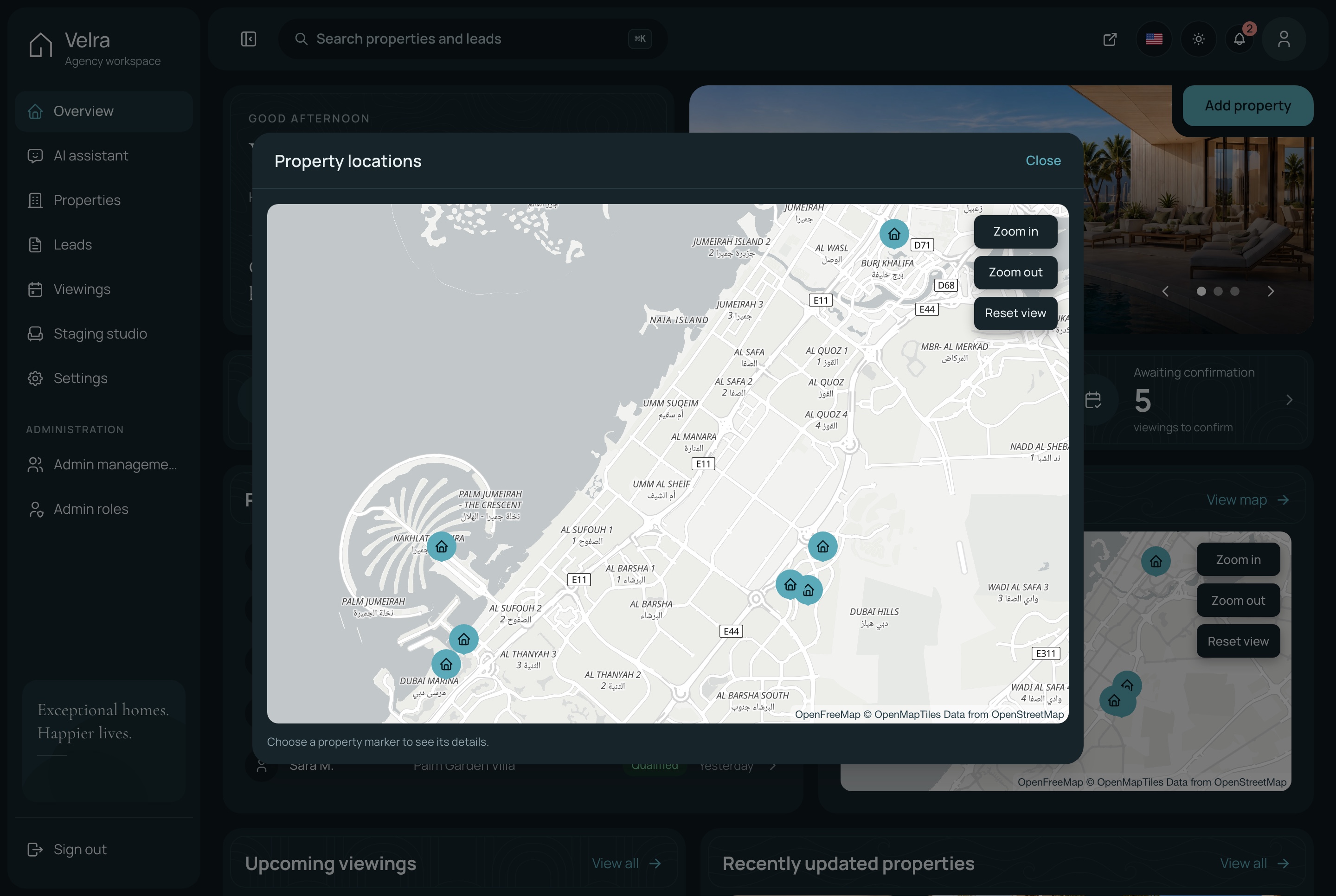Image resolution: width=1336 pixels, height=896 pixels.
Task: Click Sign out
Action: pos(104,850)
